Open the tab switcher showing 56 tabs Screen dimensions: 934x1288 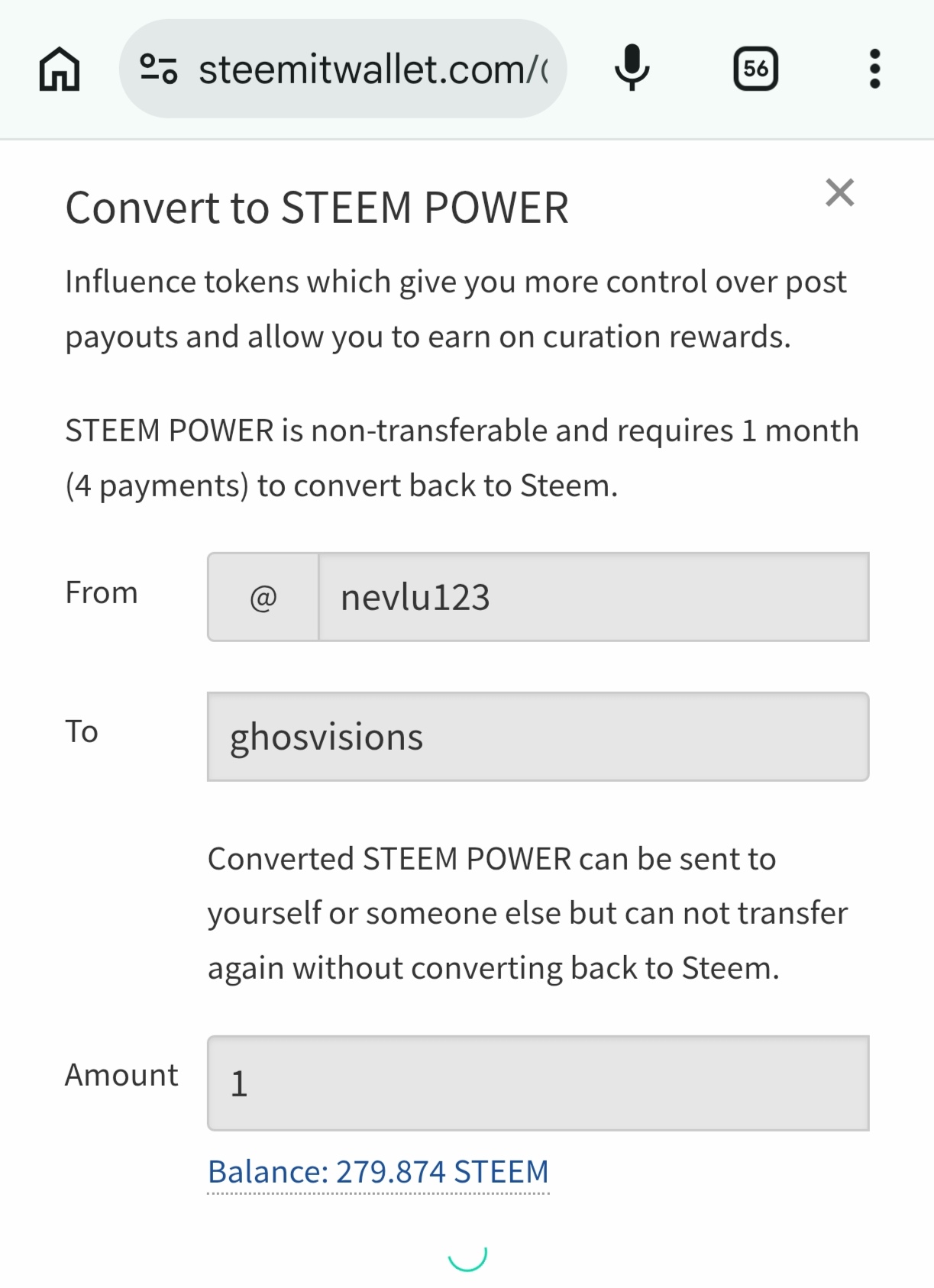point(755,69)
